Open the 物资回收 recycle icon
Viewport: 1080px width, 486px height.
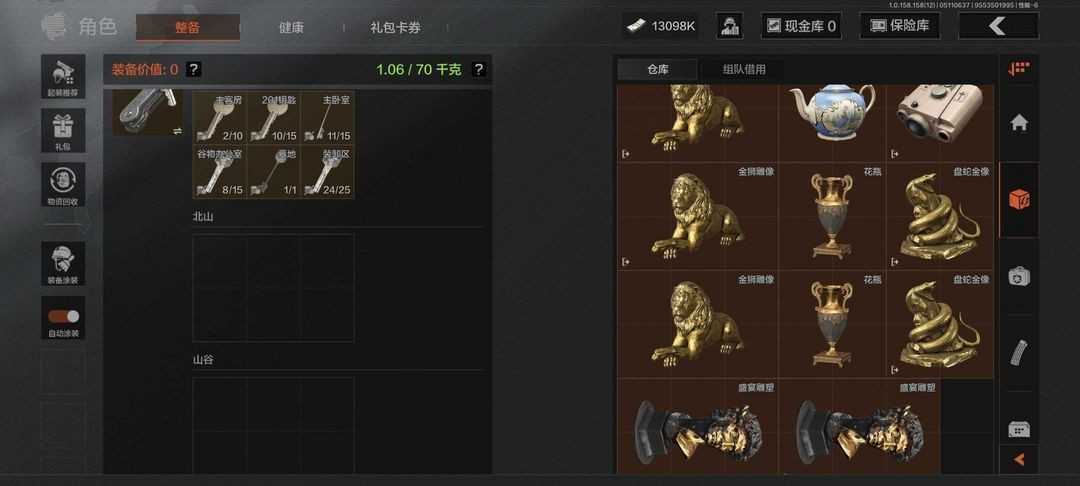click(x=63, y=184)
